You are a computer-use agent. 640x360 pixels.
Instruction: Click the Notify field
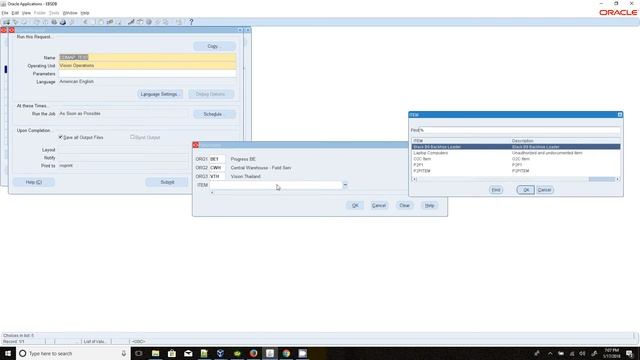[122, 158]
